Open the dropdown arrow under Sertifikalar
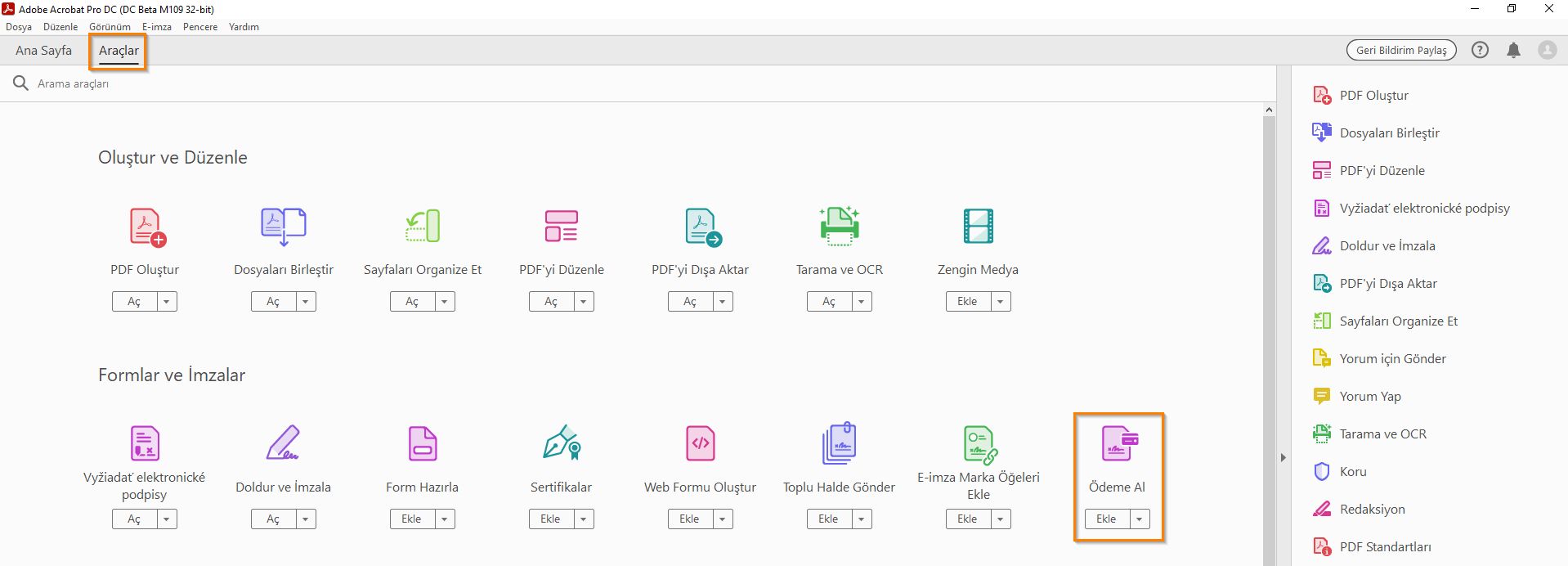This screenshot has height=566, width=1568. coord(584,519)
